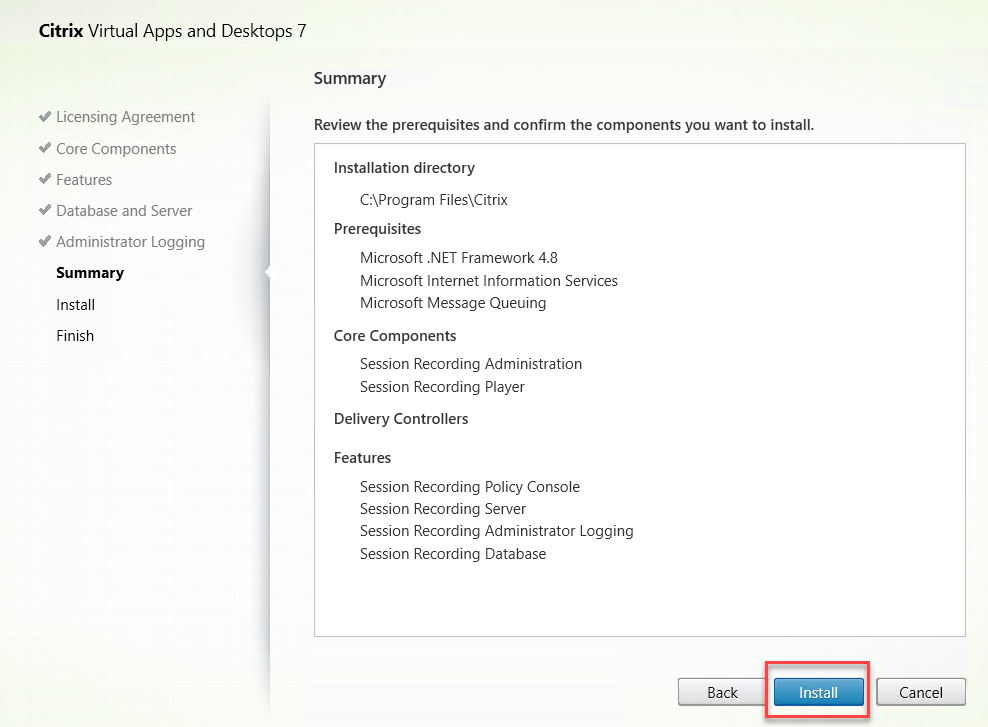Click the Licensing Agreement checkmark icon

pyautogui.click(x=45, y=117)
